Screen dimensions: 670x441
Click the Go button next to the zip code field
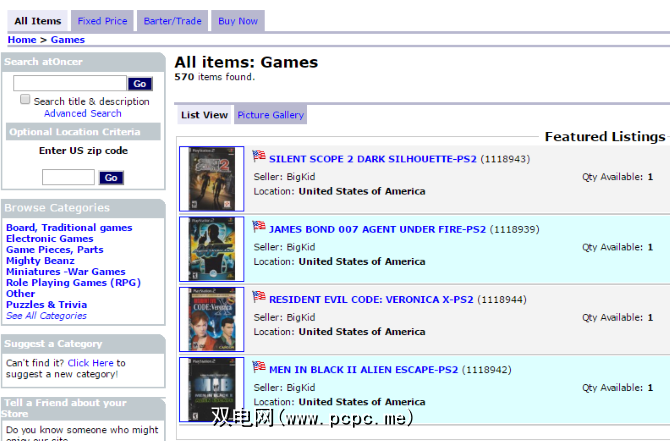coord(111,178)
